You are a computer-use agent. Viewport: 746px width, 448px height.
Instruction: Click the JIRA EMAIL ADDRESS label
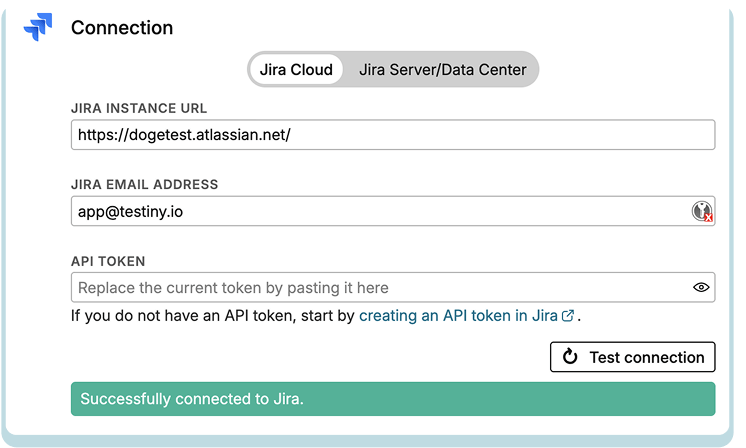point(145,185)
